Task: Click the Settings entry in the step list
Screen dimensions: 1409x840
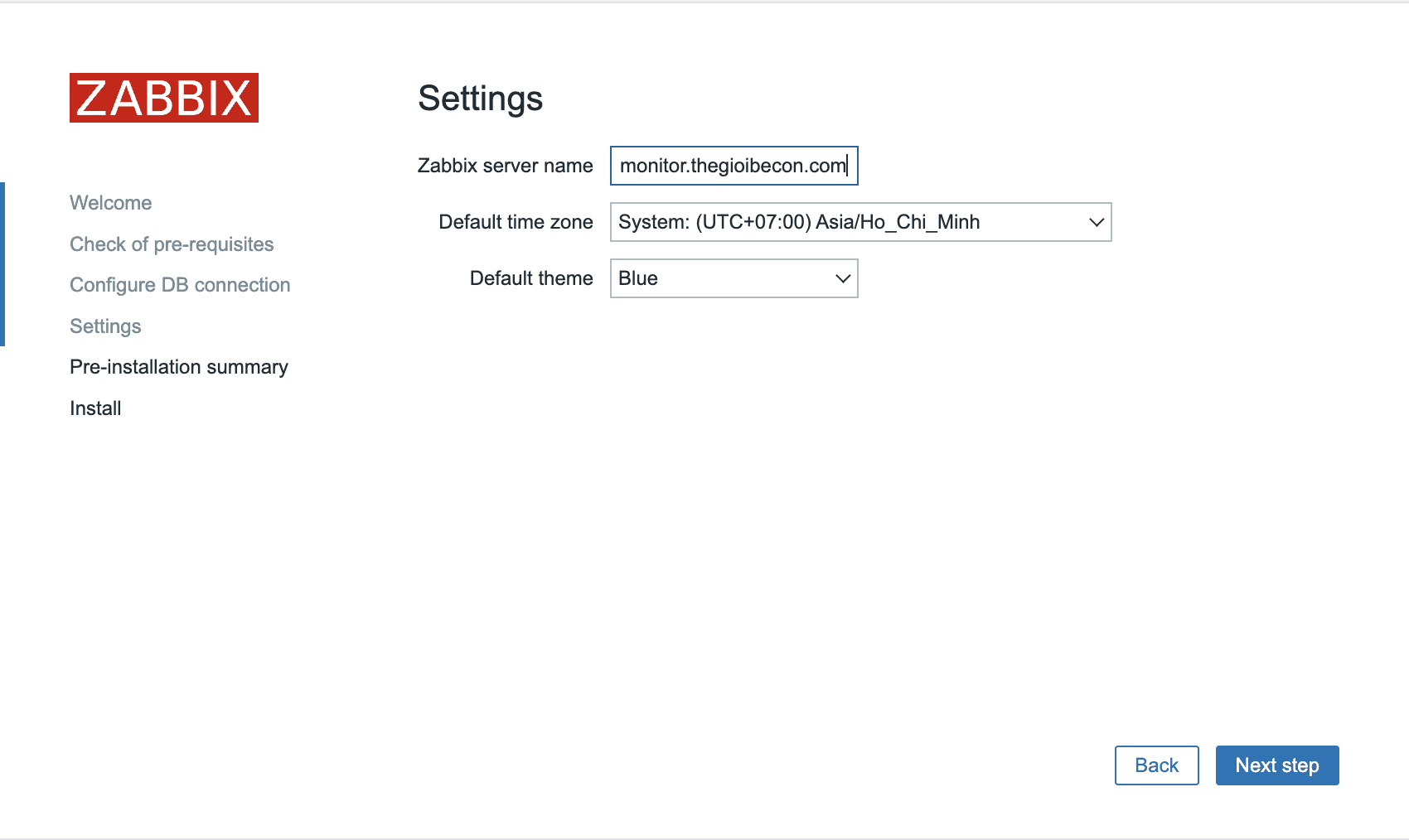Action: pyautogui.click(x=105, y=326)
